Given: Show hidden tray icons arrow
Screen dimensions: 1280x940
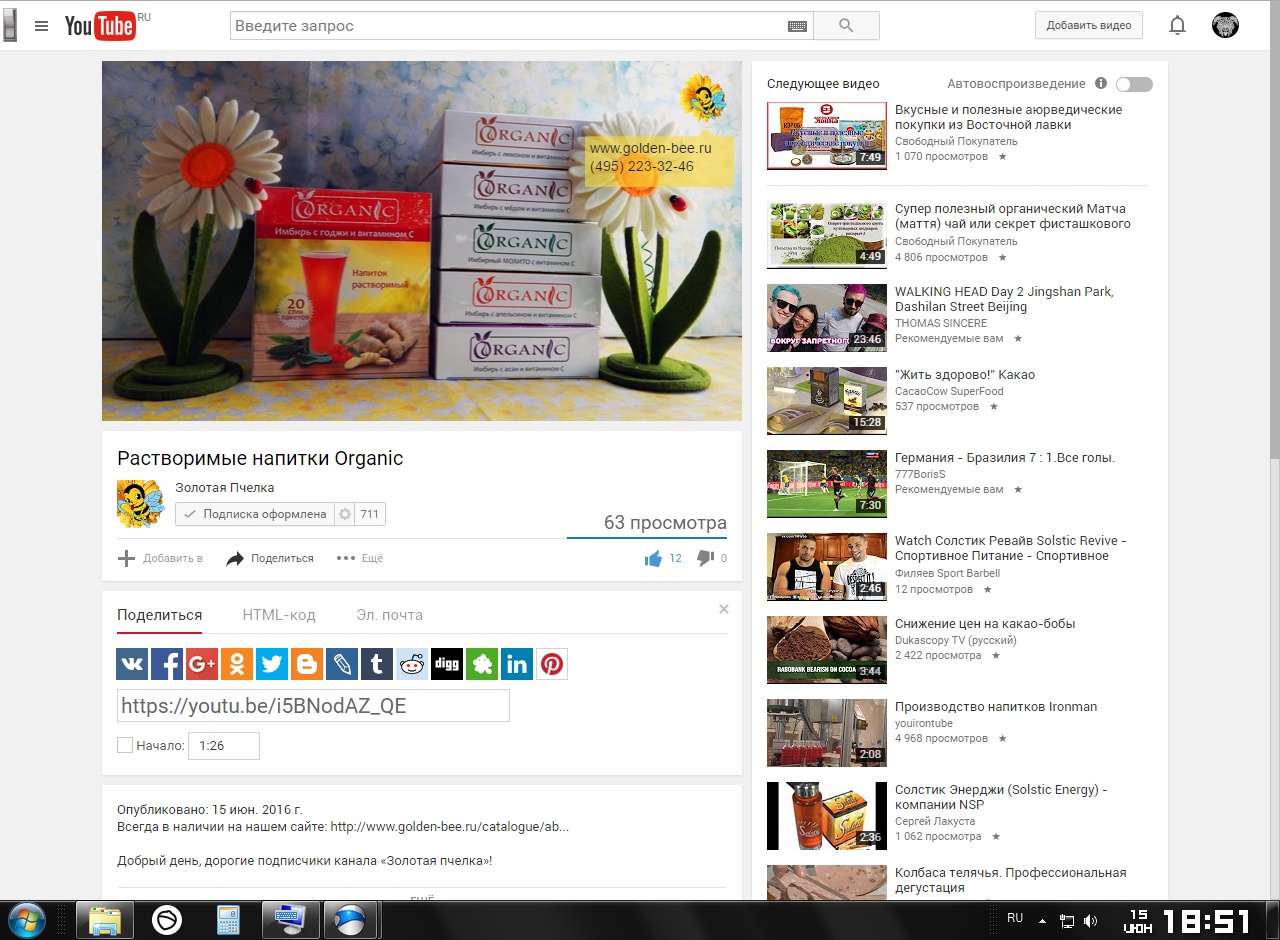Looking at the screenshot, I should click(1043, 920).
